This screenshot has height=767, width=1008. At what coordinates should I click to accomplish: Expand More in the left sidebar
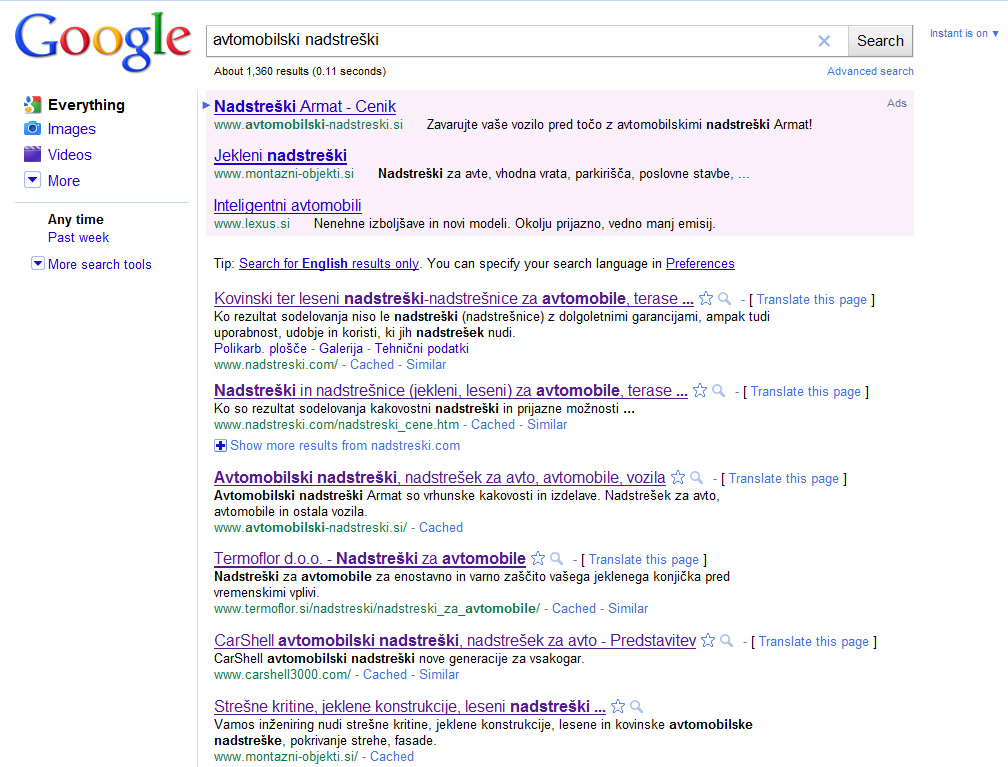coord(31,180)
